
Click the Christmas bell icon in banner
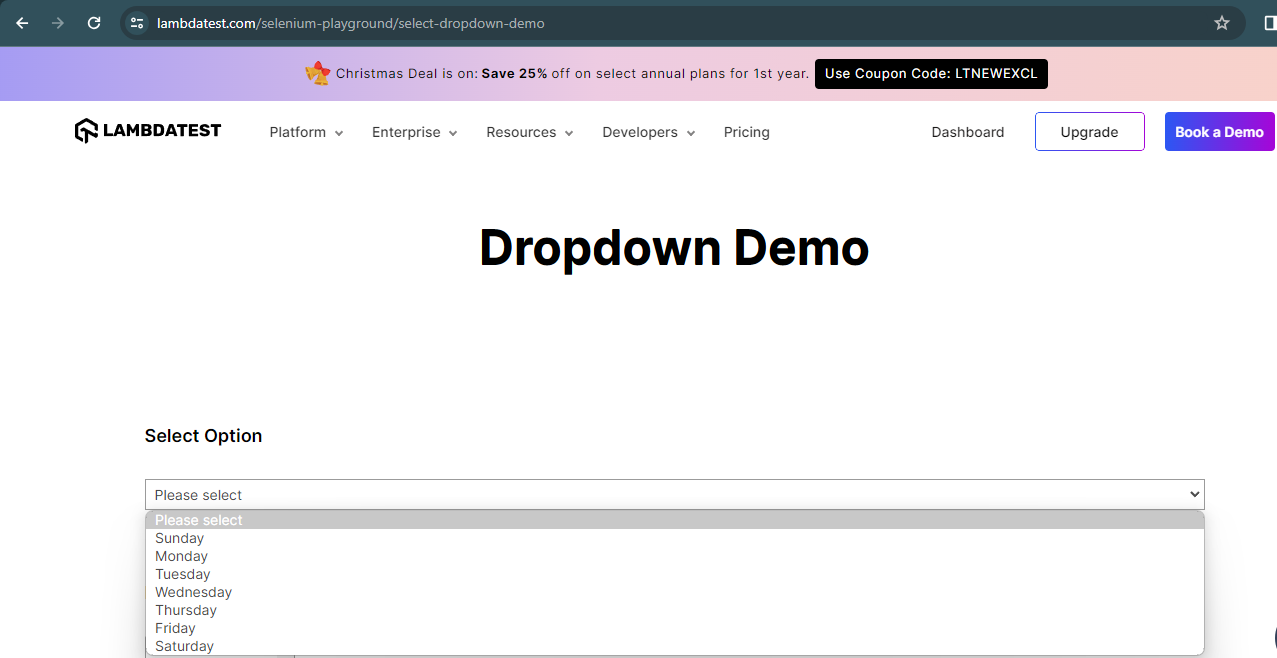318,74
